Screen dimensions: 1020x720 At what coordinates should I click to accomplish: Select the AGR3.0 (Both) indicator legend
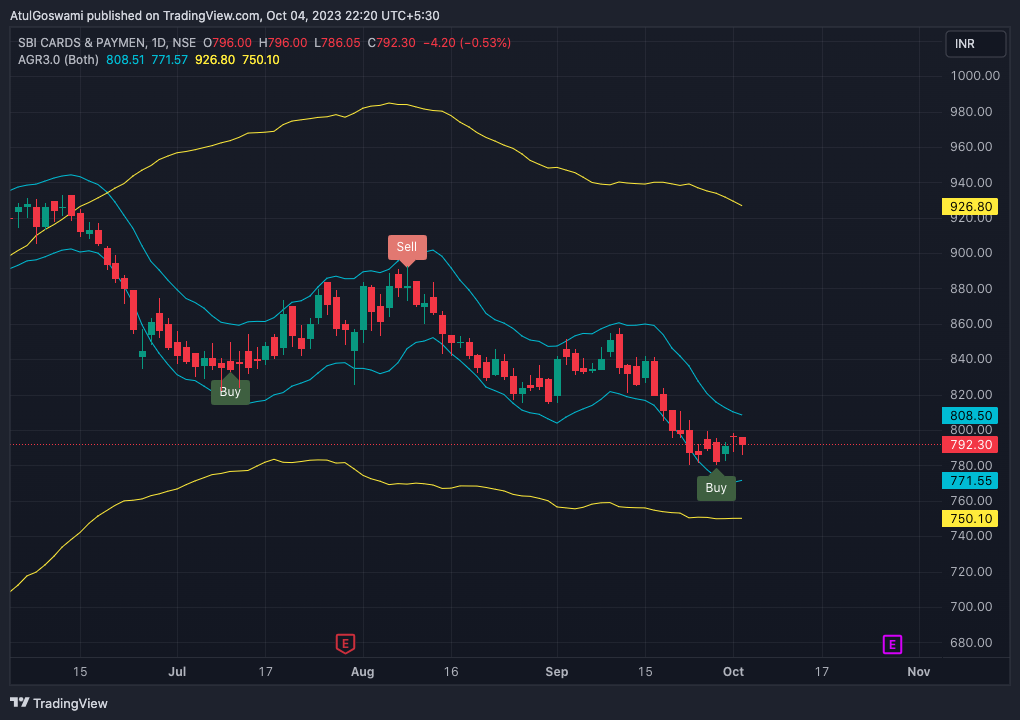click(59, 60)
